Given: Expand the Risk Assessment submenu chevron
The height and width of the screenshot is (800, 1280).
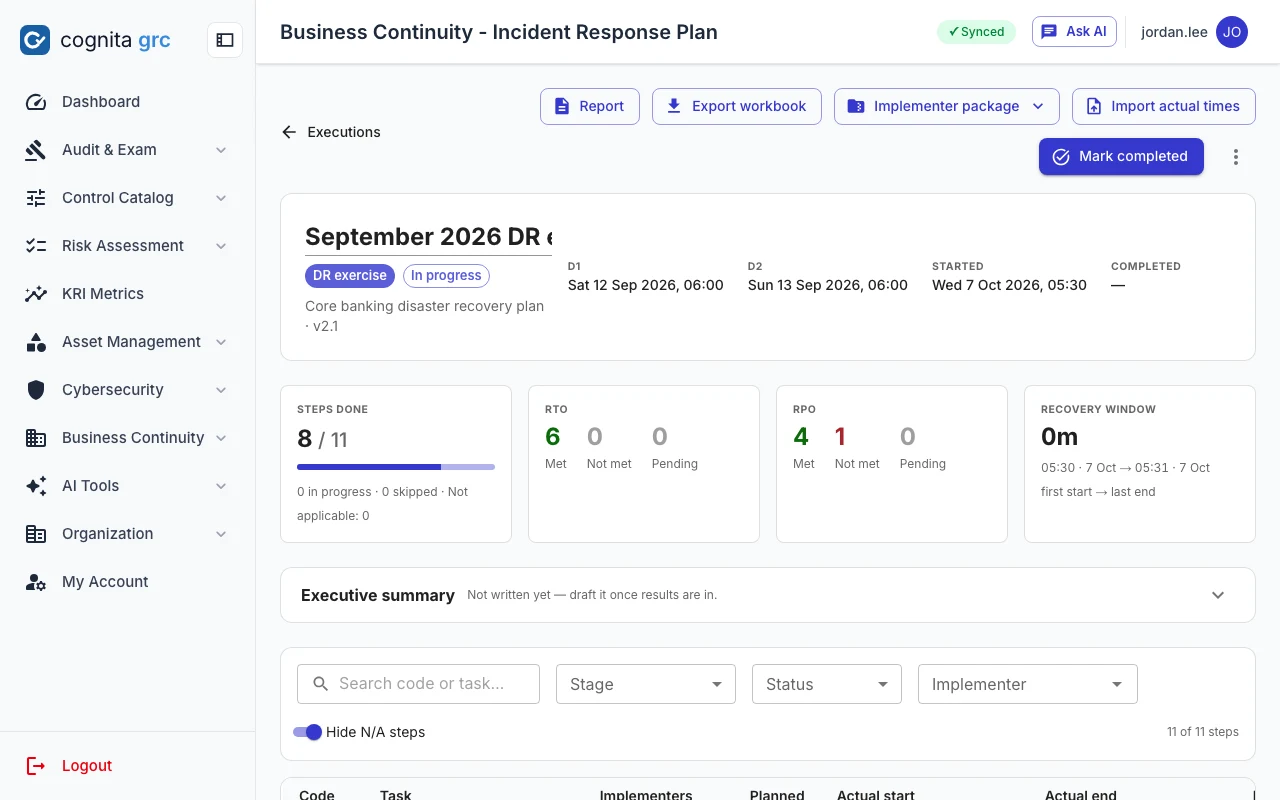Looking at the screenshot, I should [221, 246].
